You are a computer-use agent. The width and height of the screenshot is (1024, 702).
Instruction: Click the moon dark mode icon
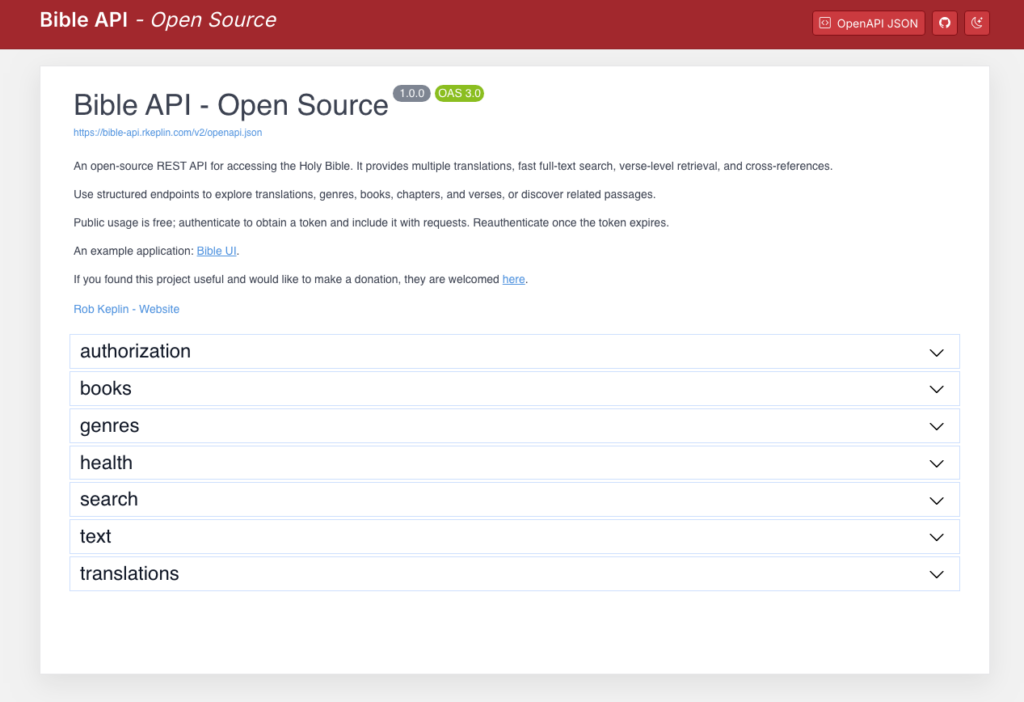point(976,23)
